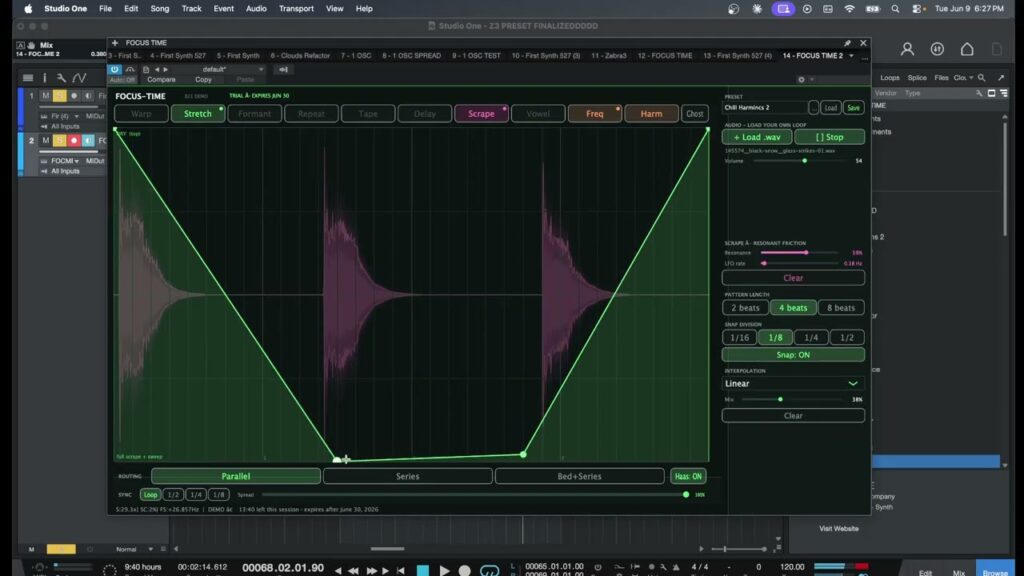1024x576 pixels.
Task: Click the + Load .wav button
Action: (757, 137)
